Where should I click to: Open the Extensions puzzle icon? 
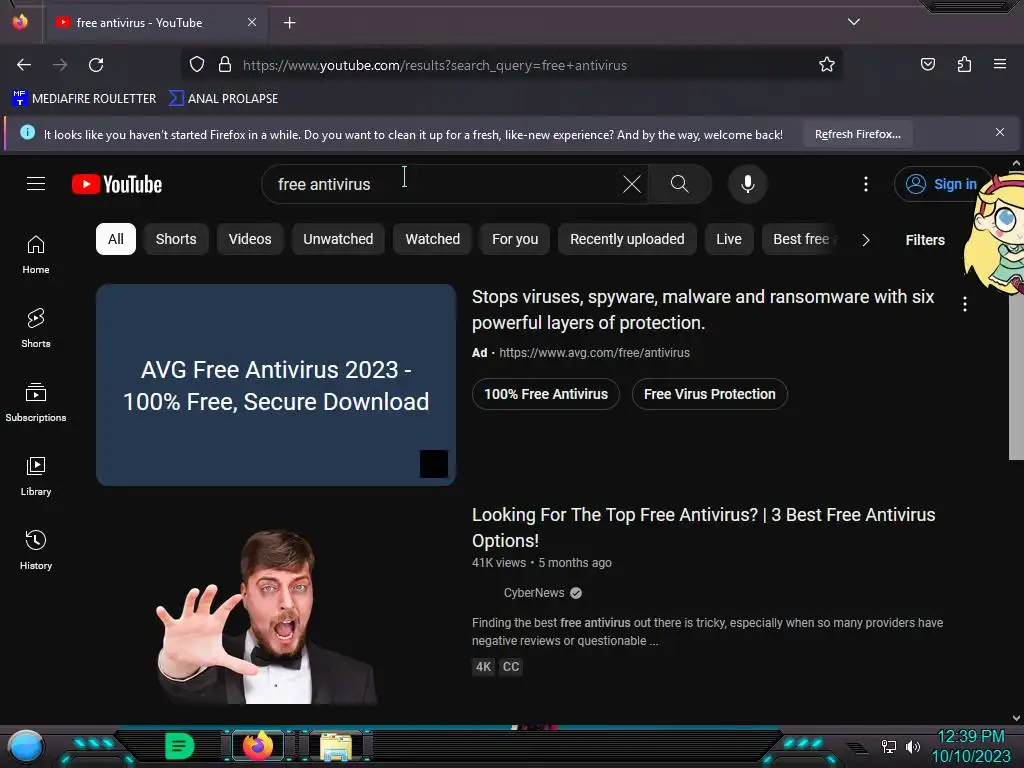964,65
